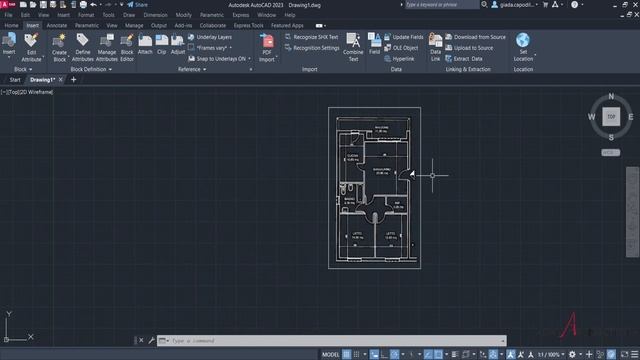Click Underlay Layers
Viewport: 640px width, 360px height.
click(210, 37)
